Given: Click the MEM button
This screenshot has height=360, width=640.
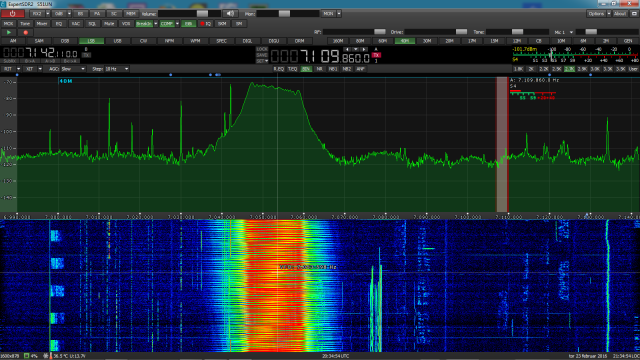Looking at the screenshot, I should (131, 13).
